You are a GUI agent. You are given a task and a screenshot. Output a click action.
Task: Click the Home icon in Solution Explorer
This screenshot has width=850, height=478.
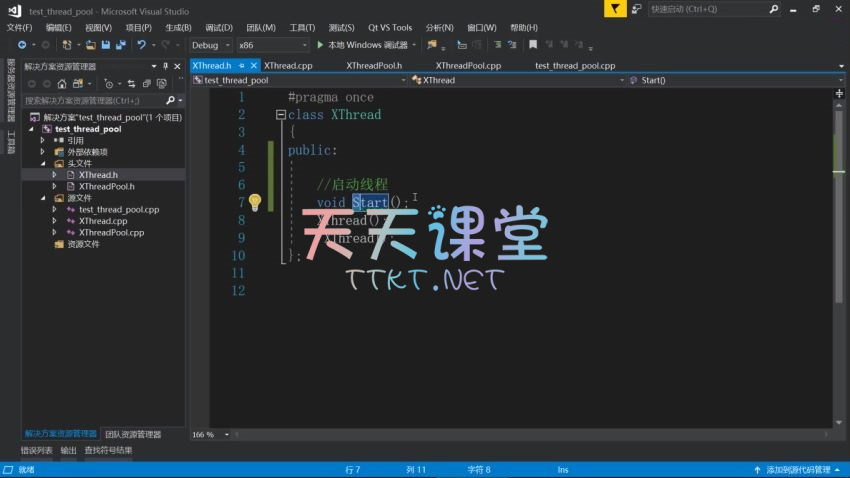click(62, 84)
